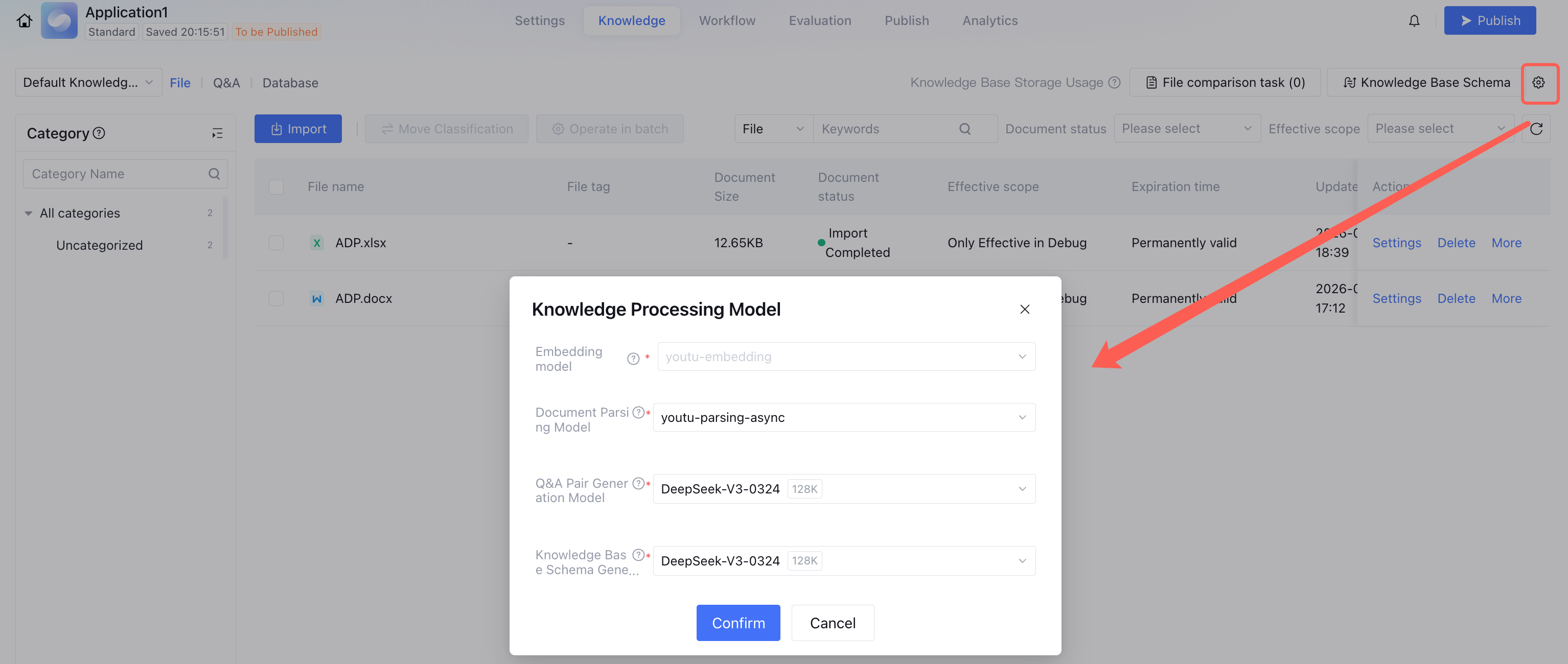
Task: Click the refresh list icon
Action: click(1536, 129)
